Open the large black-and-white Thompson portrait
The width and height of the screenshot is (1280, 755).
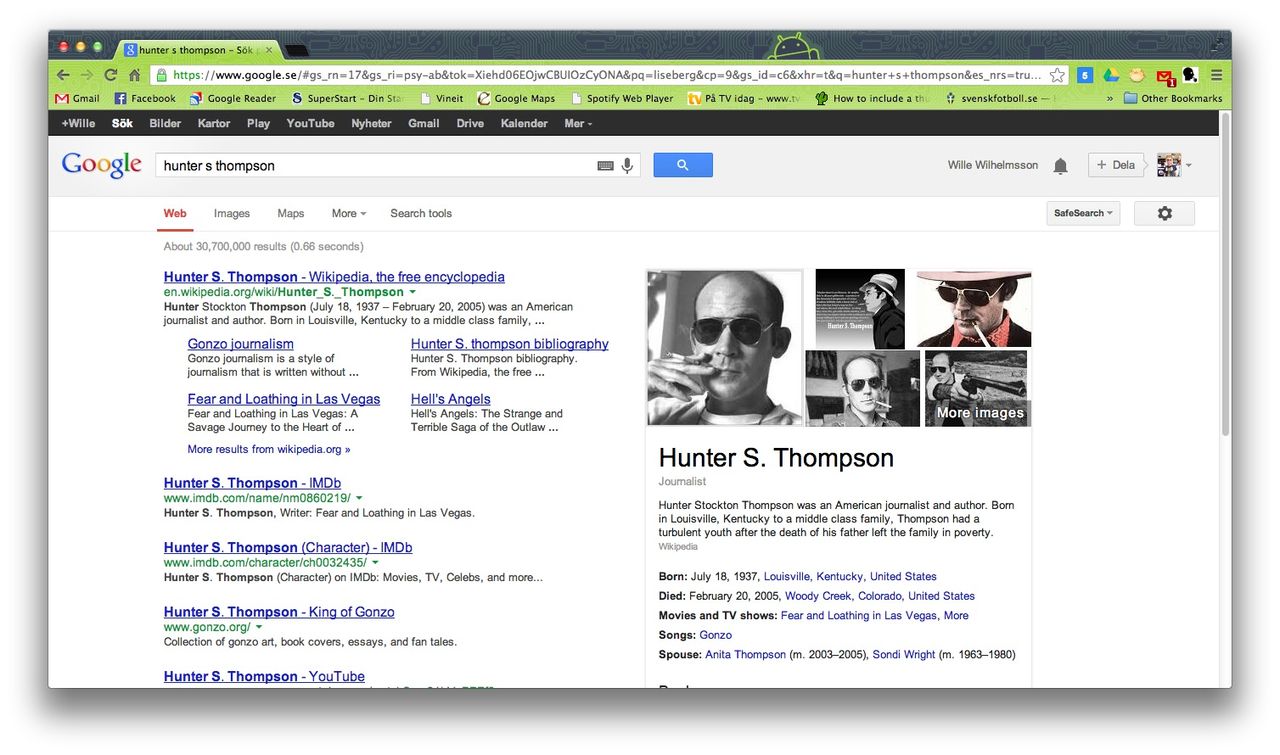(725, 348)
